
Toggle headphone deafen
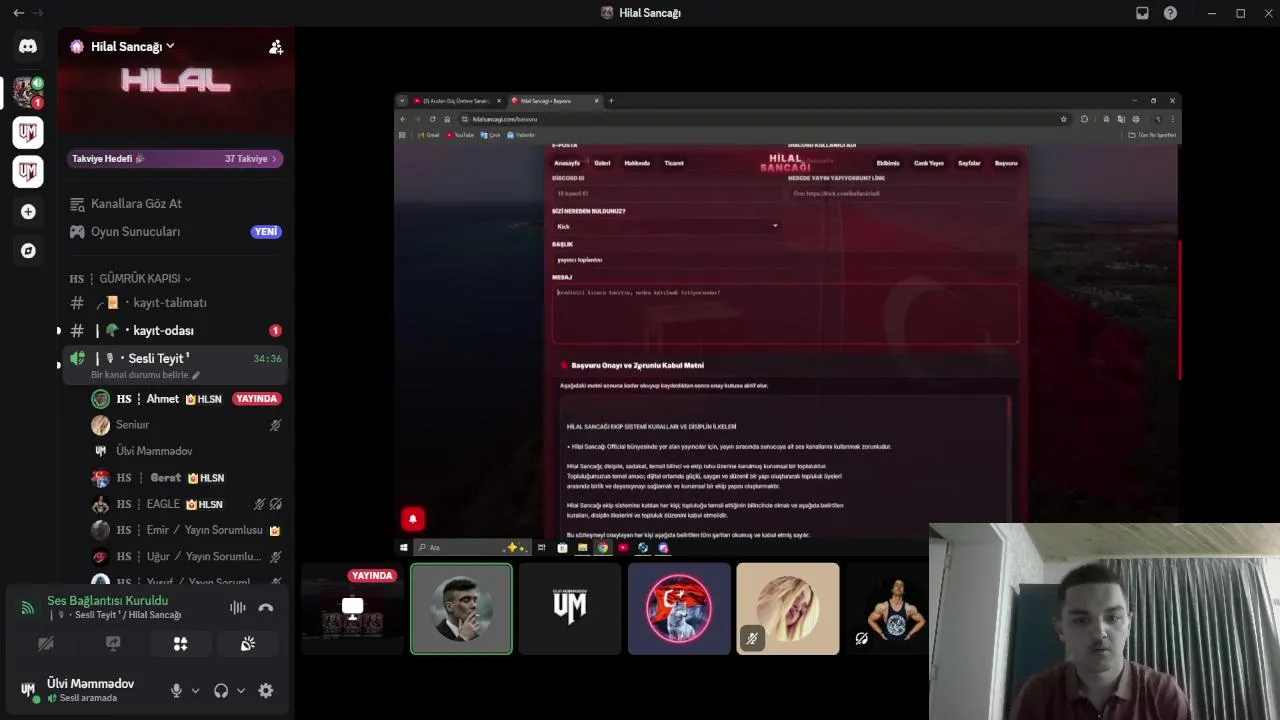[221, 690]
